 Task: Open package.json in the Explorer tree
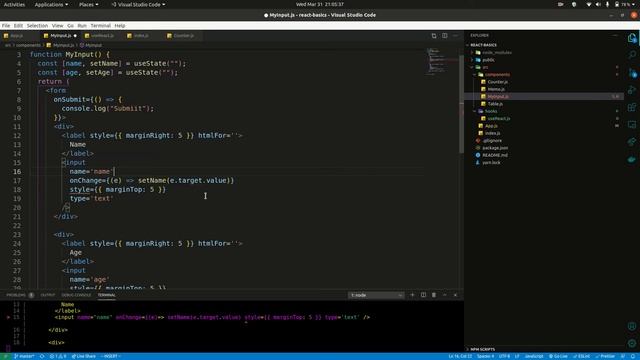(495, 148)
